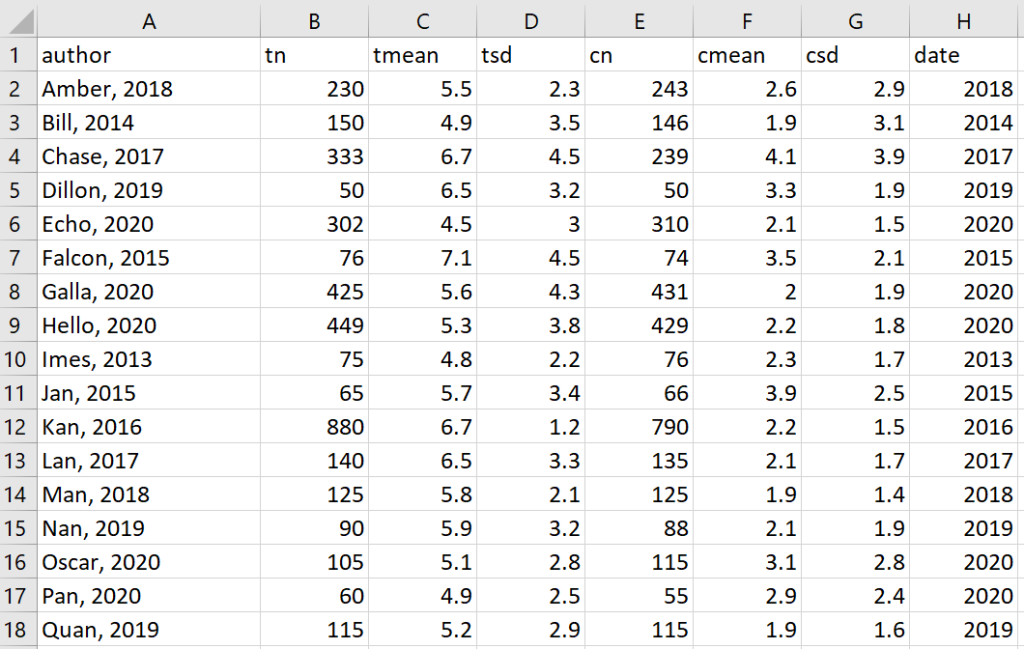This screenshot has height=649, width=1024.
Task: Select row number 18 for Quan, 2019
Action: click(x=18, y=630)
